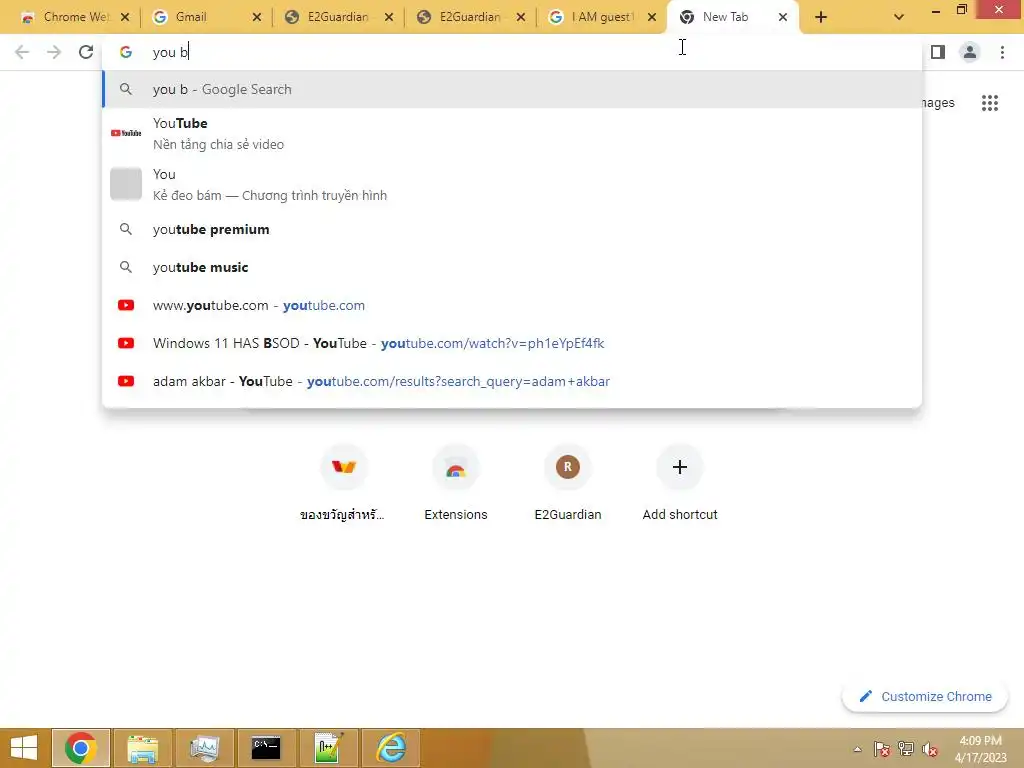
Task: Choose the 'You' TV show suggestion
Action: [x=512, y=184]
